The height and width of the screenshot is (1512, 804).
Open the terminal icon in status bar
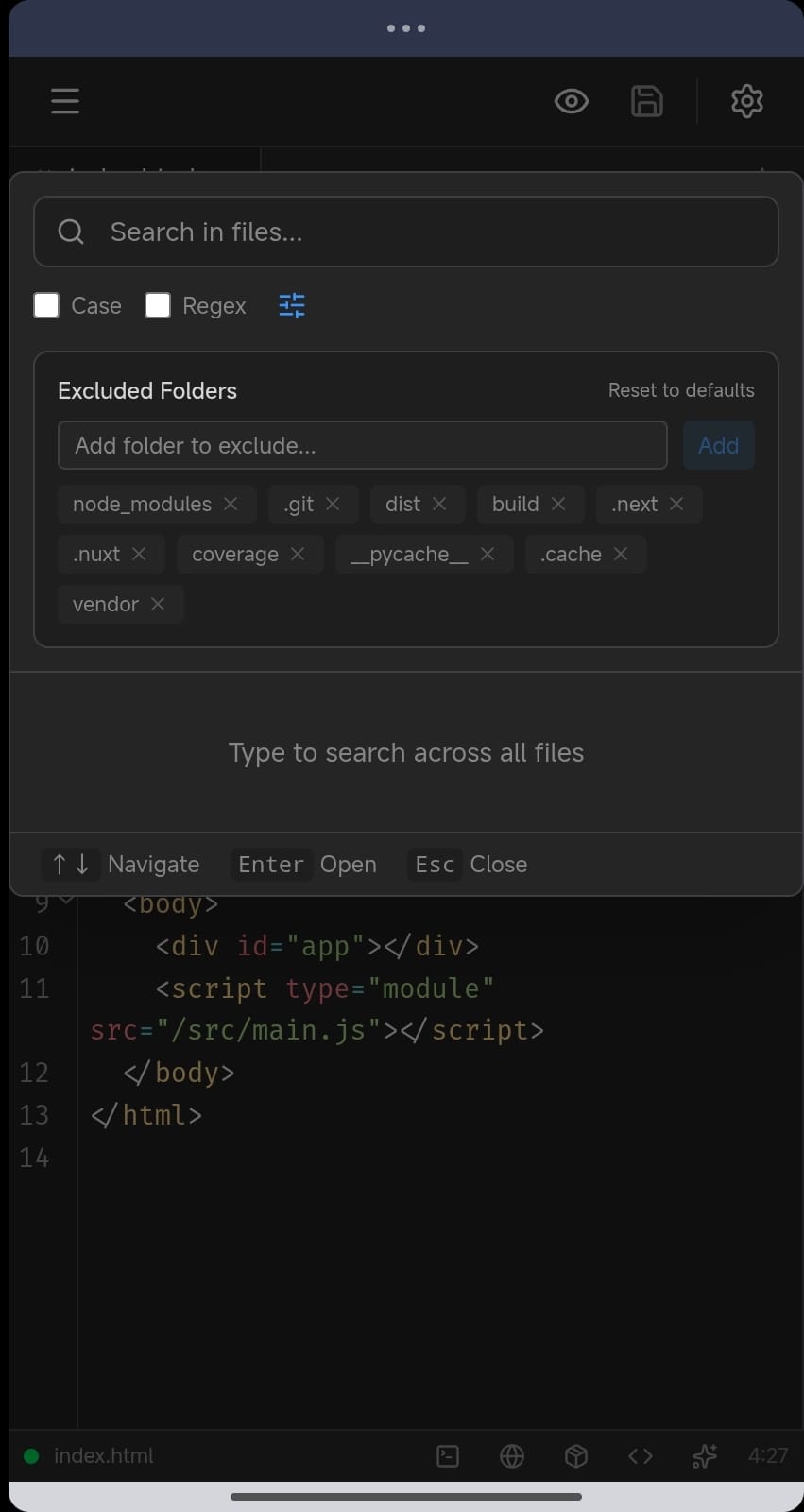click(x=448, y=1456)
